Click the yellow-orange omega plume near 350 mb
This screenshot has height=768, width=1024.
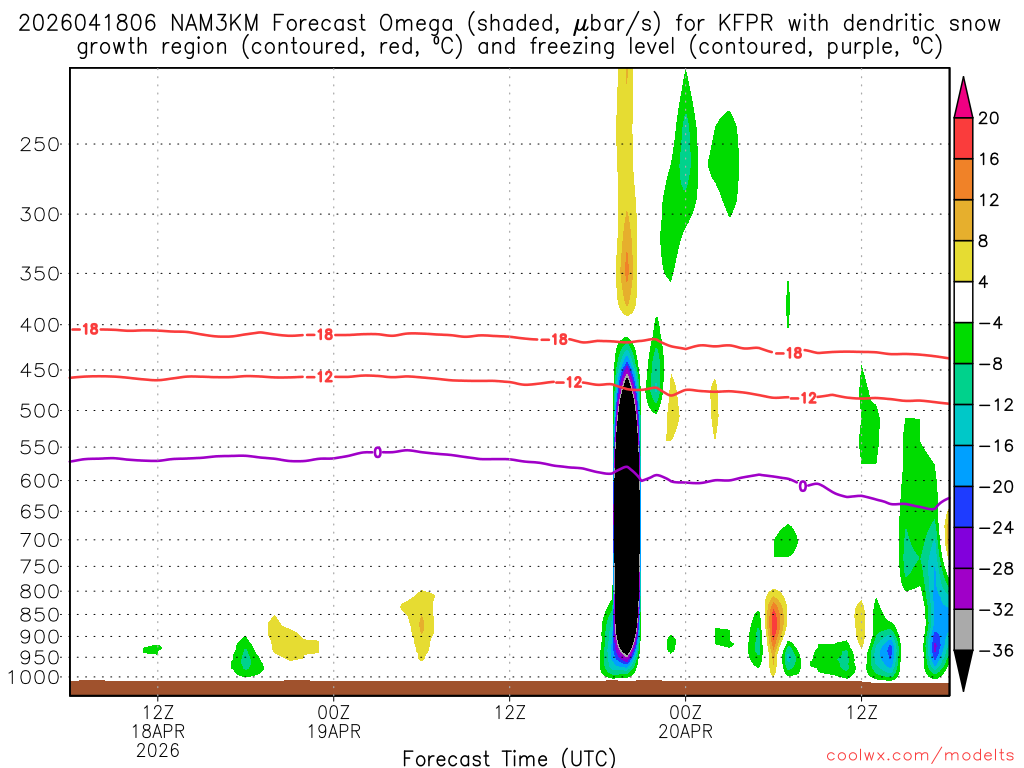(x=626, y=261)
